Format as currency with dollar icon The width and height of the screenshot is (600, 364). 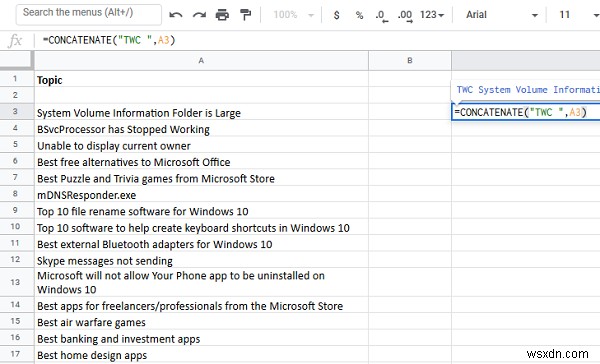click(x=336, y=15)
